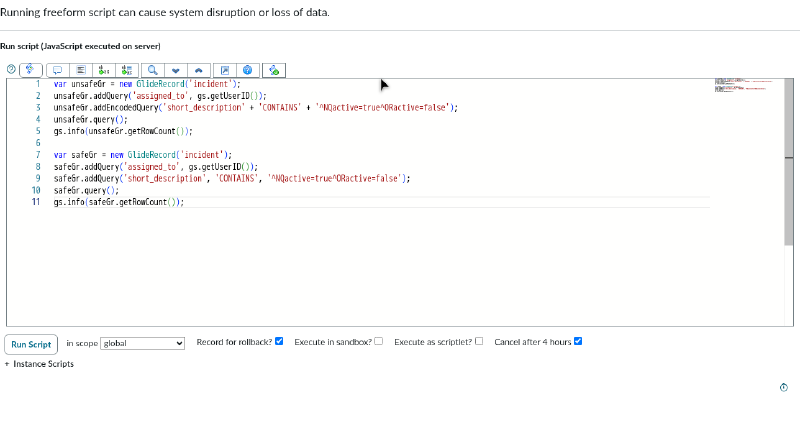The height and width of the screenshot is (442, 800).
Task: Click line number 6 in the gutter
Action: tap(38, 143)
